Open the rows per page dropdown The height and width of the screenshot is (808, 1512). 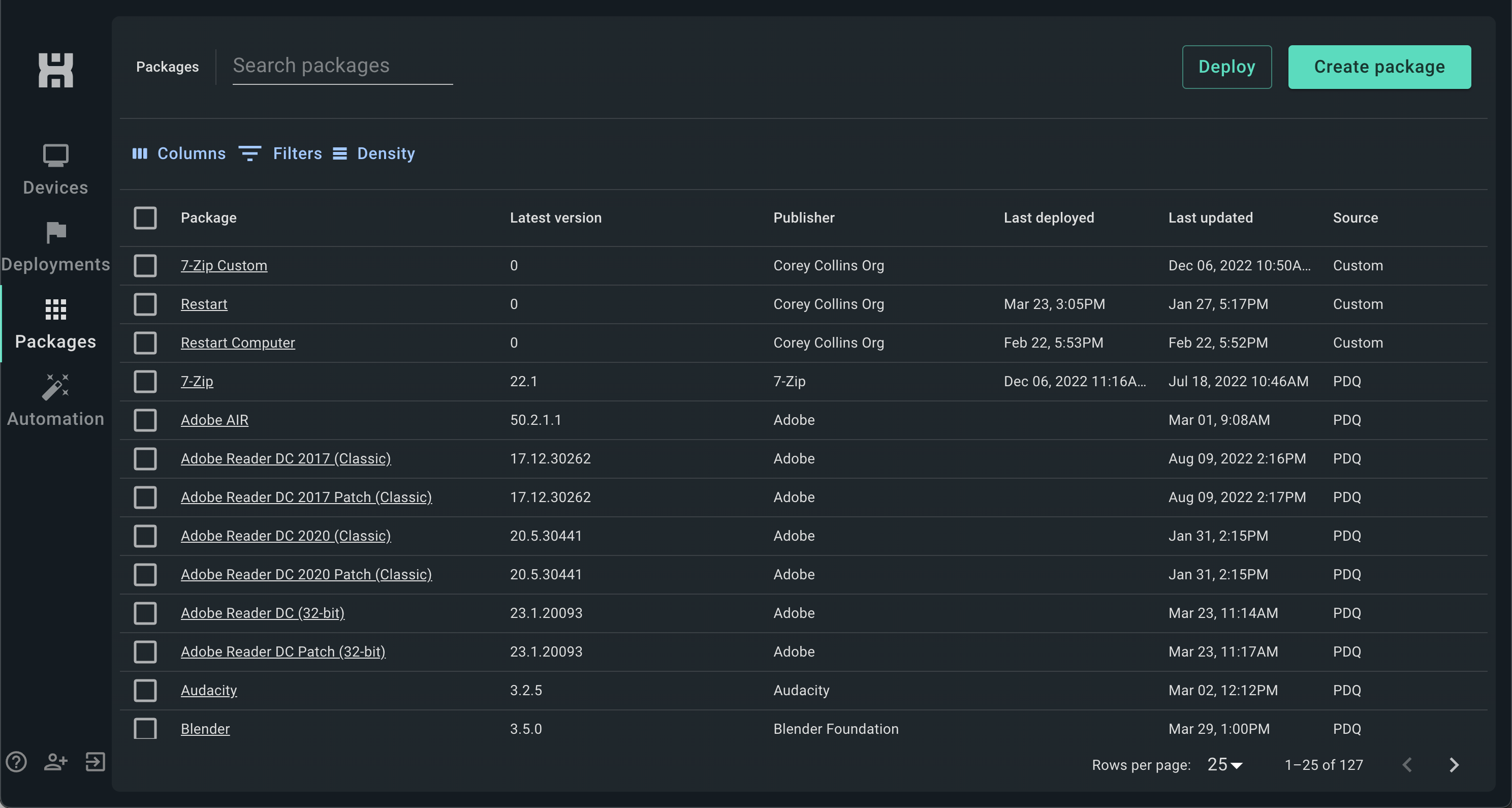(x=1225, y=764)
